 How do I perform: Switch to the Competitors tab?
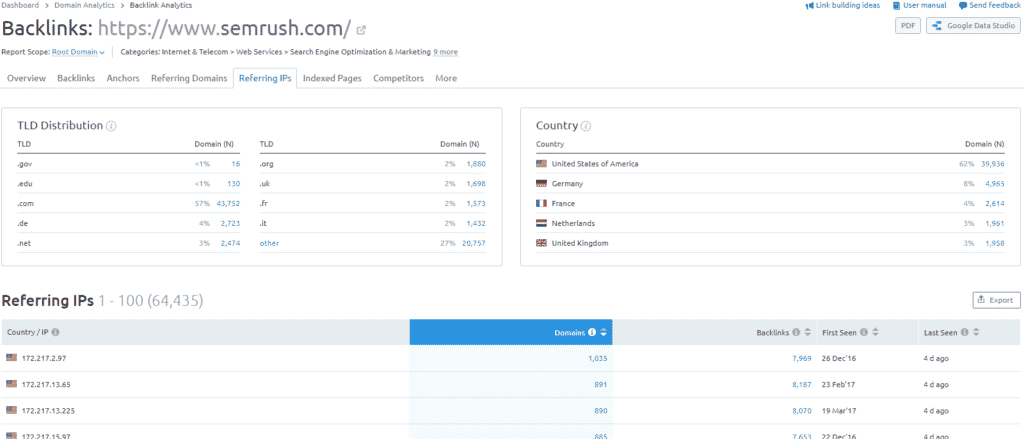pyautogui.click(x=398, y=78)
